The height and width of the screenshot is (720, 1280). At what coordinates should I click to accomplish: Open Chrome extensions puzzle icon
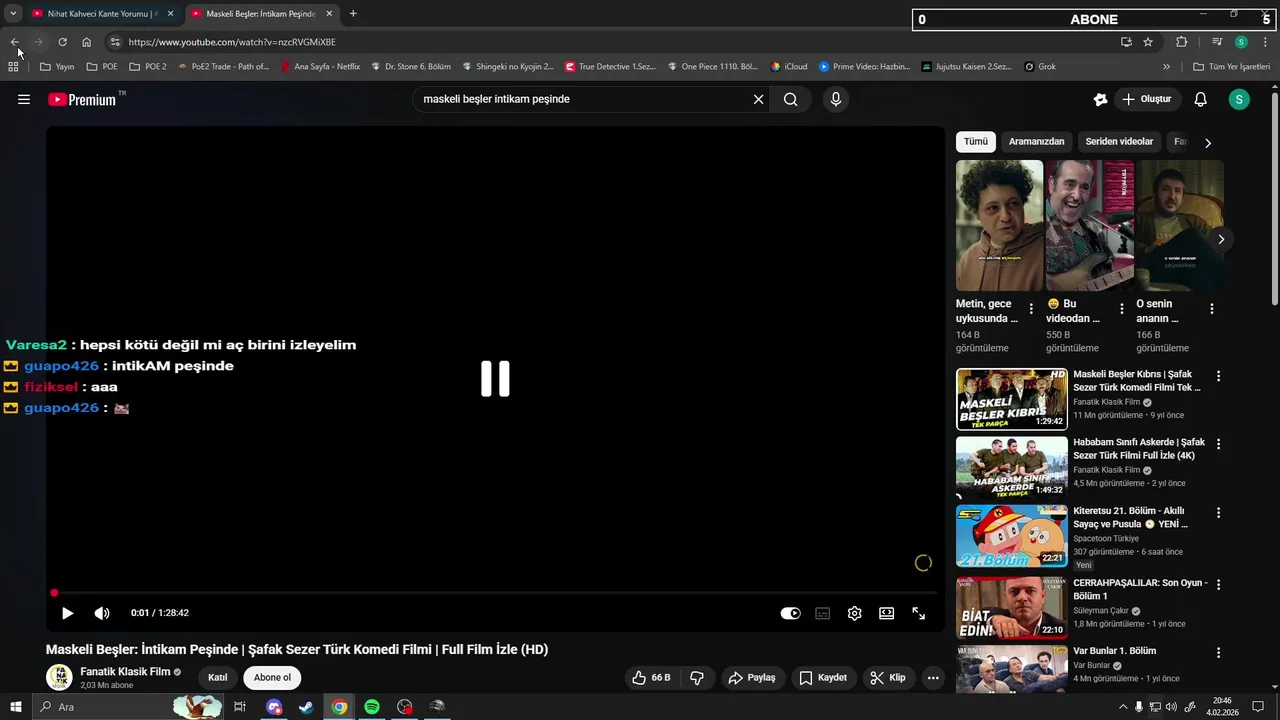(x=1181, y=42)
